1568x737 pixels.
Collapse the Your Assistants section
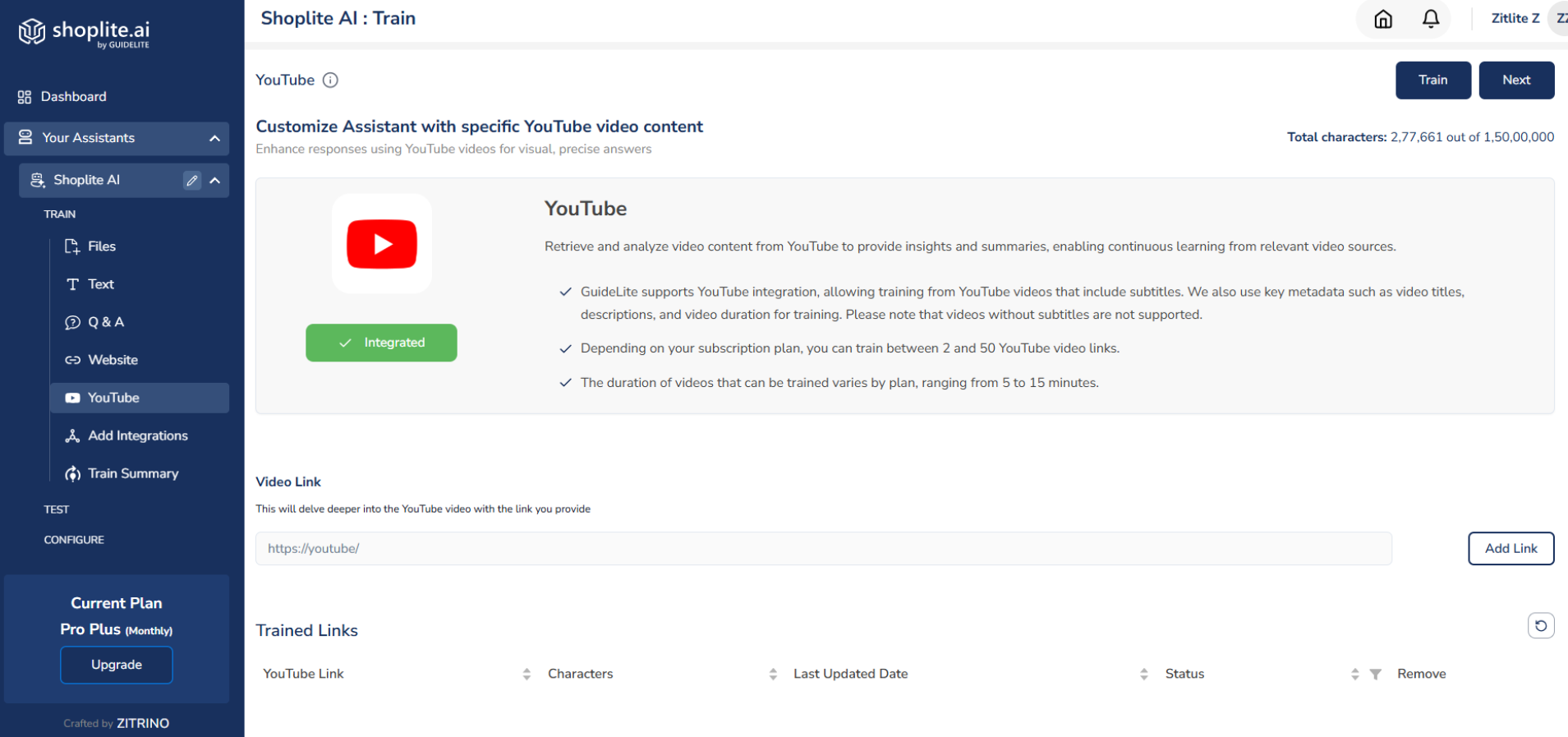[214, 138]
